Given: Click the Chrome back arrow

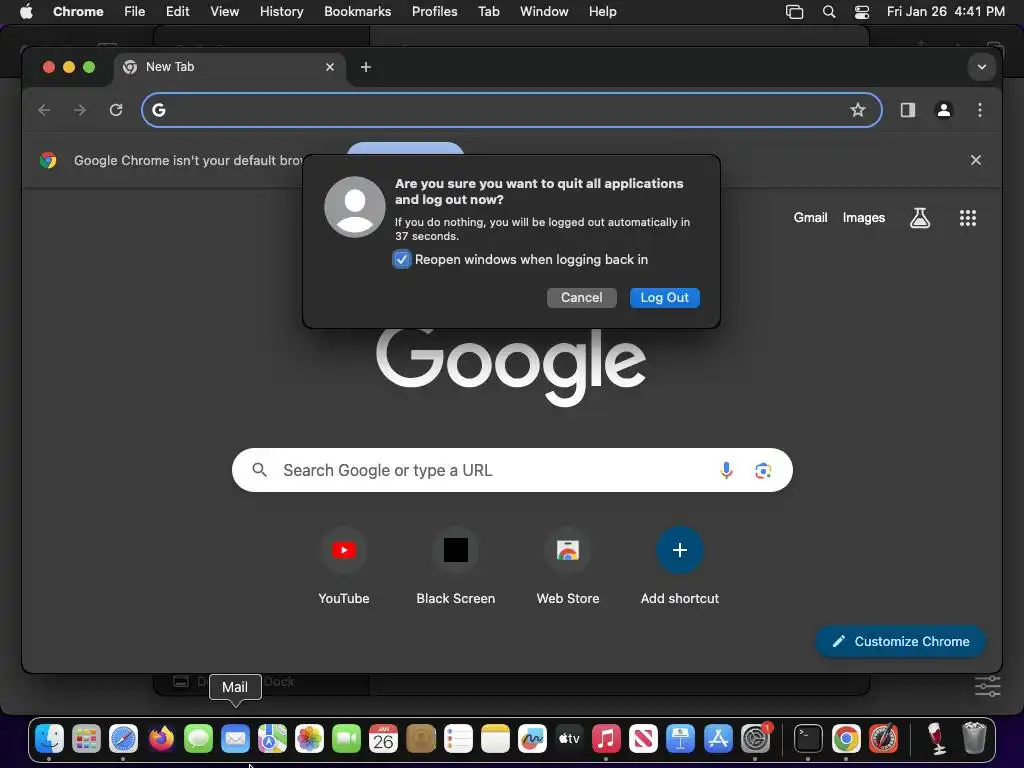Looking at the screenshot, I should coord(44,110).
